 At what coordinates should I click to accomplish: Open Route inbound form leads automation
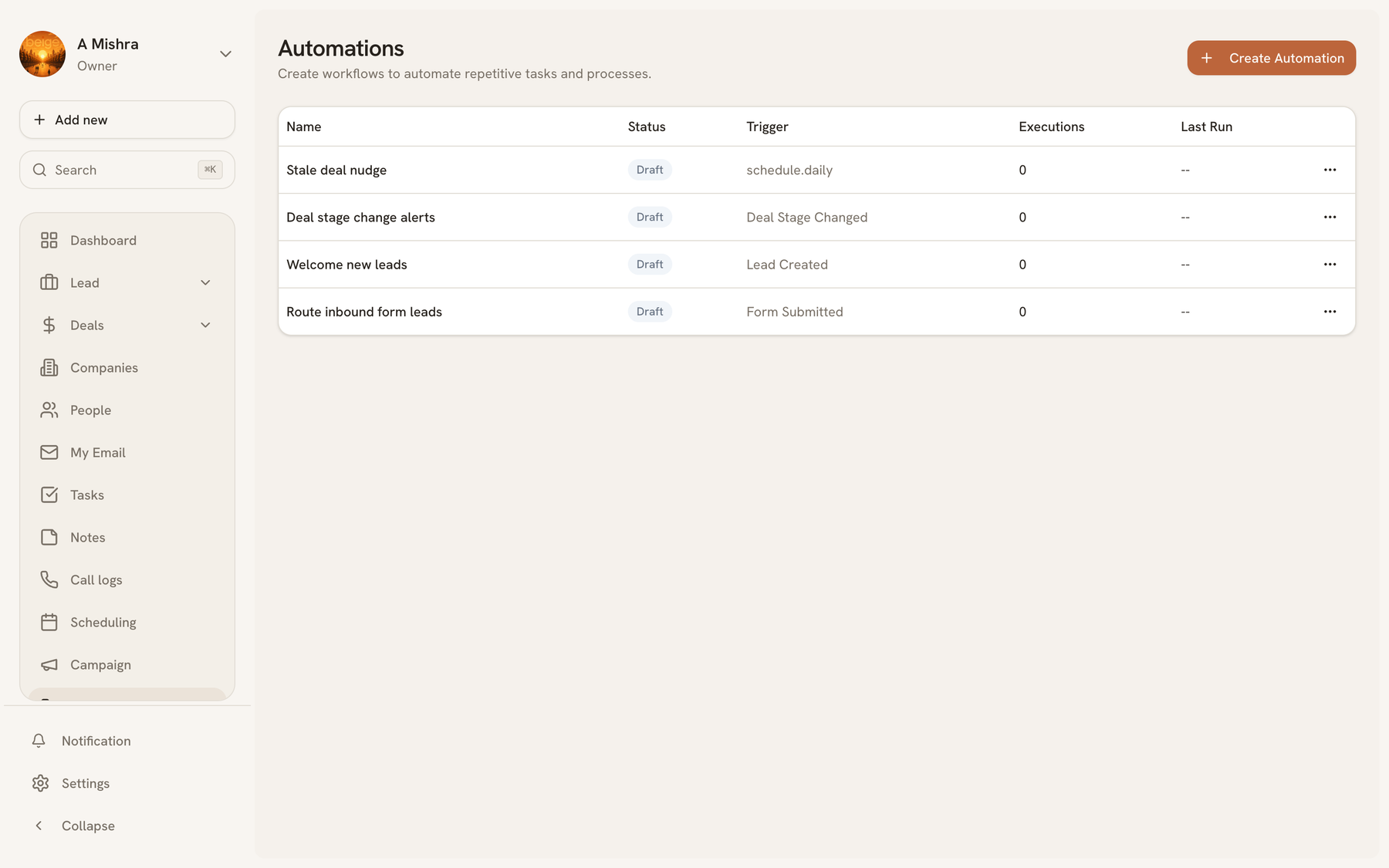point(364,312)
